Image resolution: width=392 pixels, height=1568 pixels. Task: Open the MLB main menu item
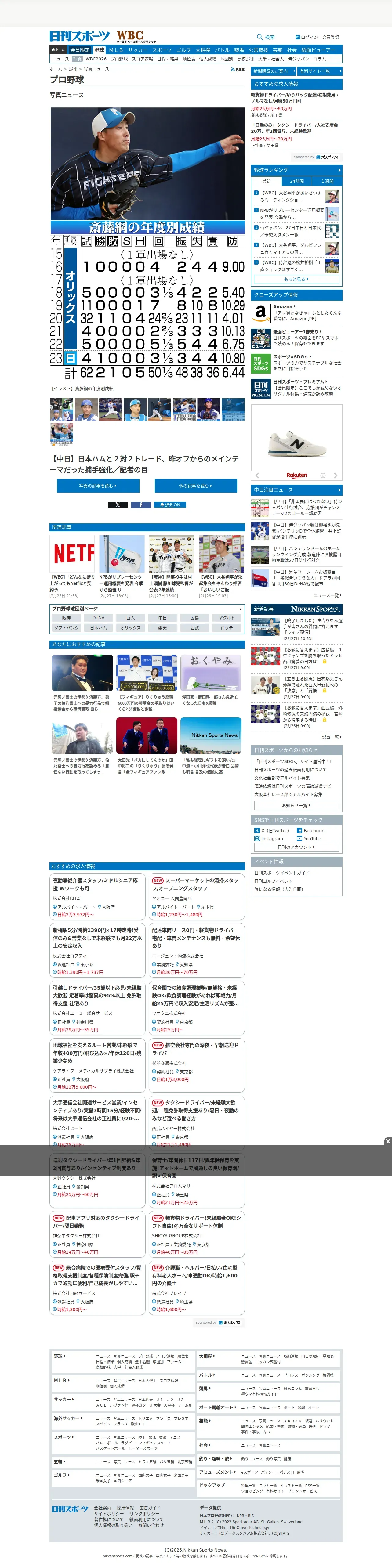(x=116, y=50)
